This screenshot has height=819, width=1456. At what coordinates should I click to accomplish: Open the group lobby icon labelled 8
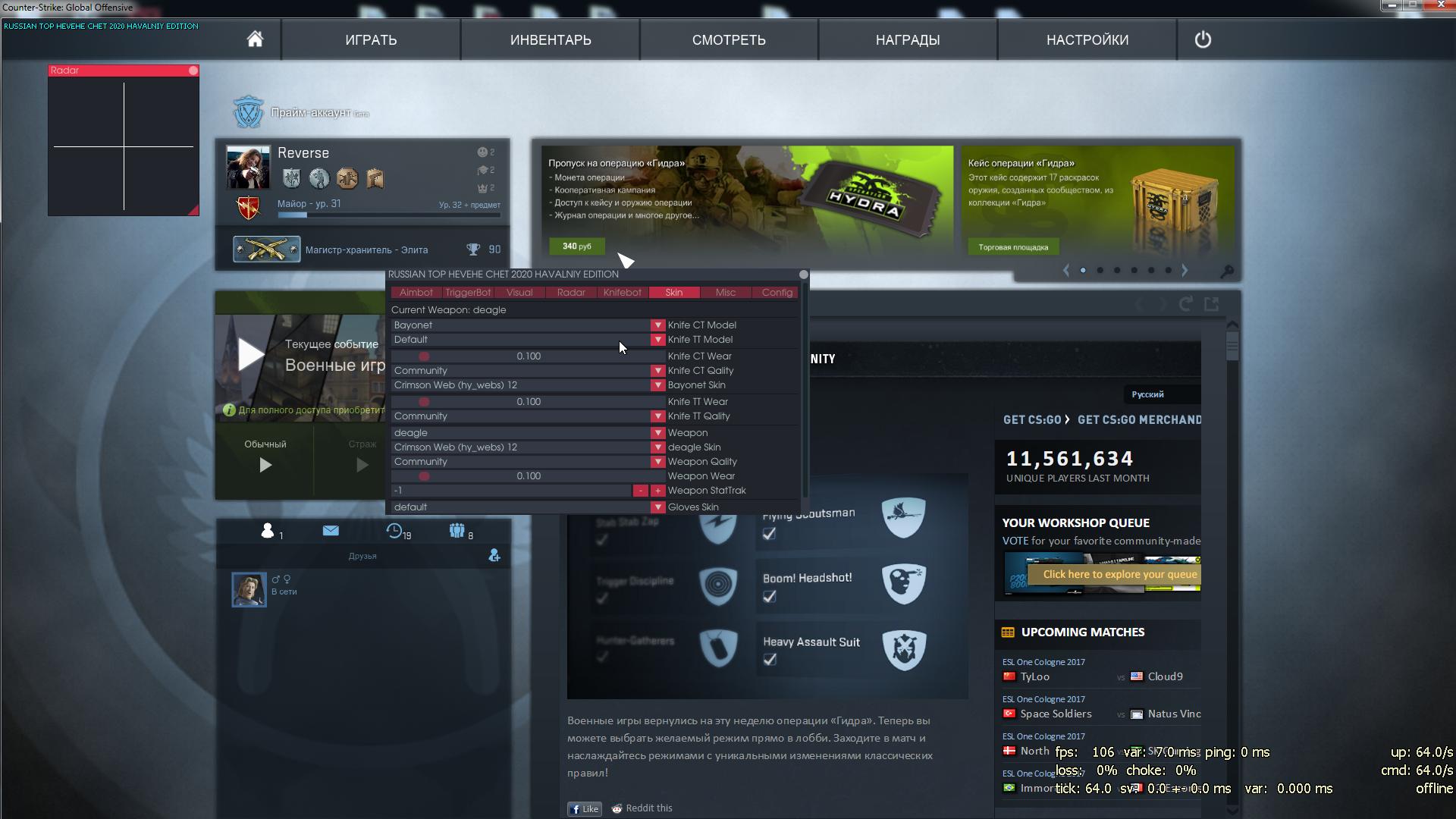point(457,531)
